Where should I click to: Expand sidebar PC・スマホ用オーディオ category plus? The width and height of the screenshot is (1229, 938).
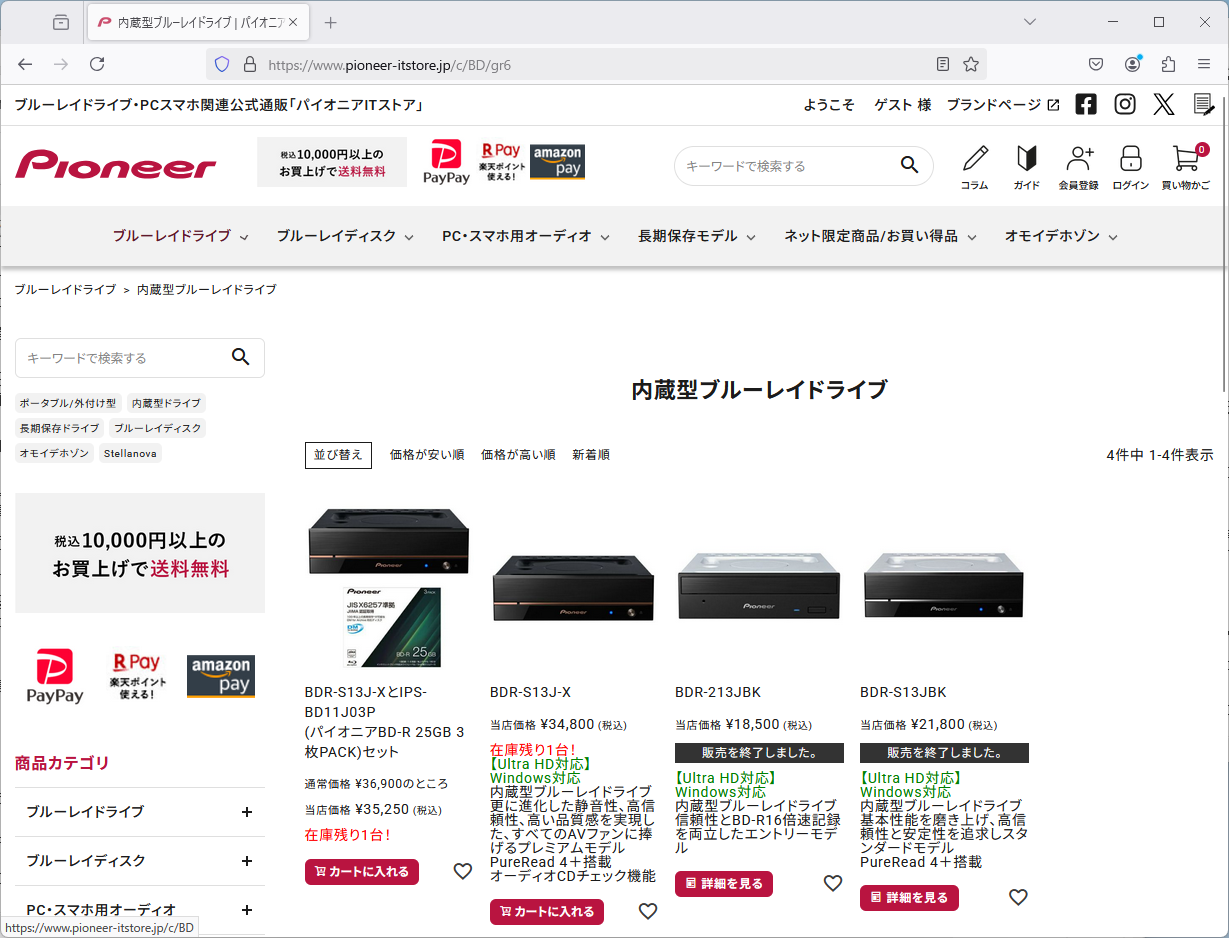pos(247,910)
